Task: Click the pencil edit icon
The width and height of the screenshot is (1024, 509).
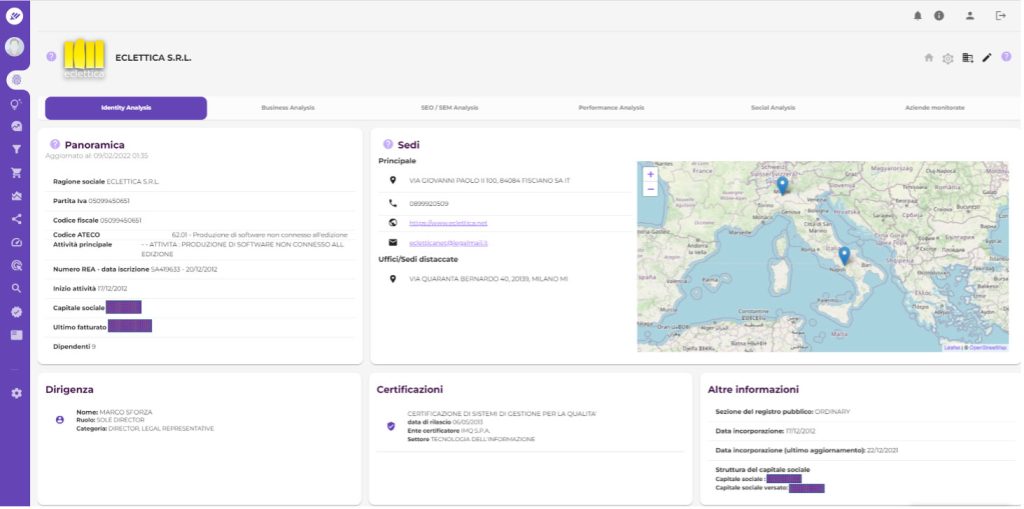Action: (x=987, y=58)
